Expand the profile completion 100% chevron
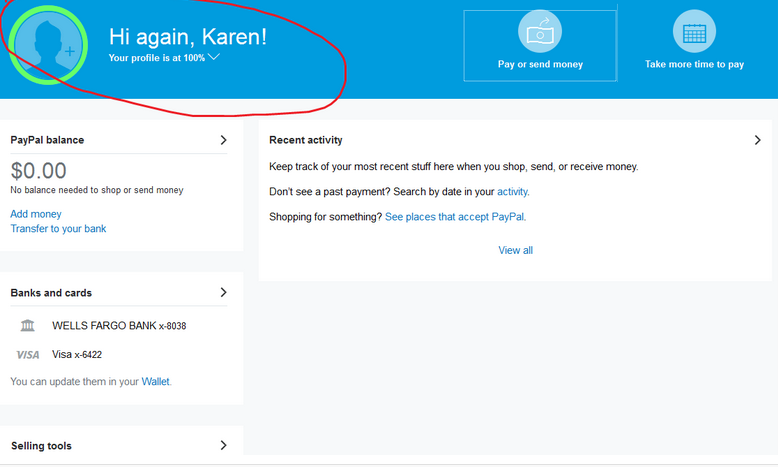This screenshot has height=467, width=778. (214, 58)
